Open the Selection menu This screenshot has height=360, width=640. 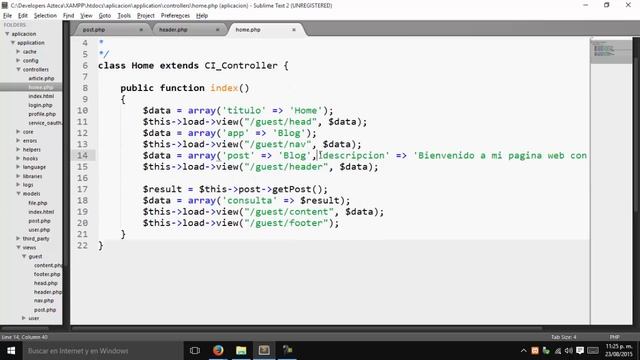click(45, 16)
